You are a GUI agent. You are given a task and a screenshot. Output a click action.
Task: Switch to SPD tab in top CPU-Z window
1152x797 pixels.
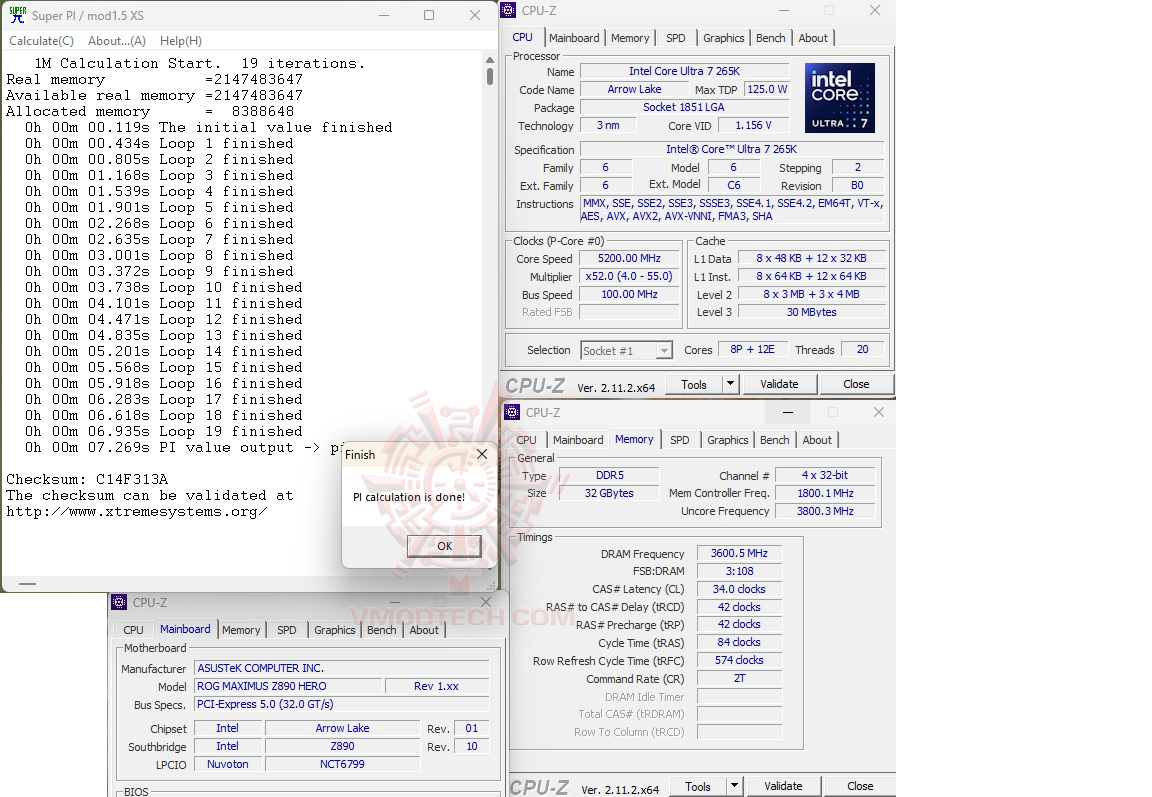(676, 38)
